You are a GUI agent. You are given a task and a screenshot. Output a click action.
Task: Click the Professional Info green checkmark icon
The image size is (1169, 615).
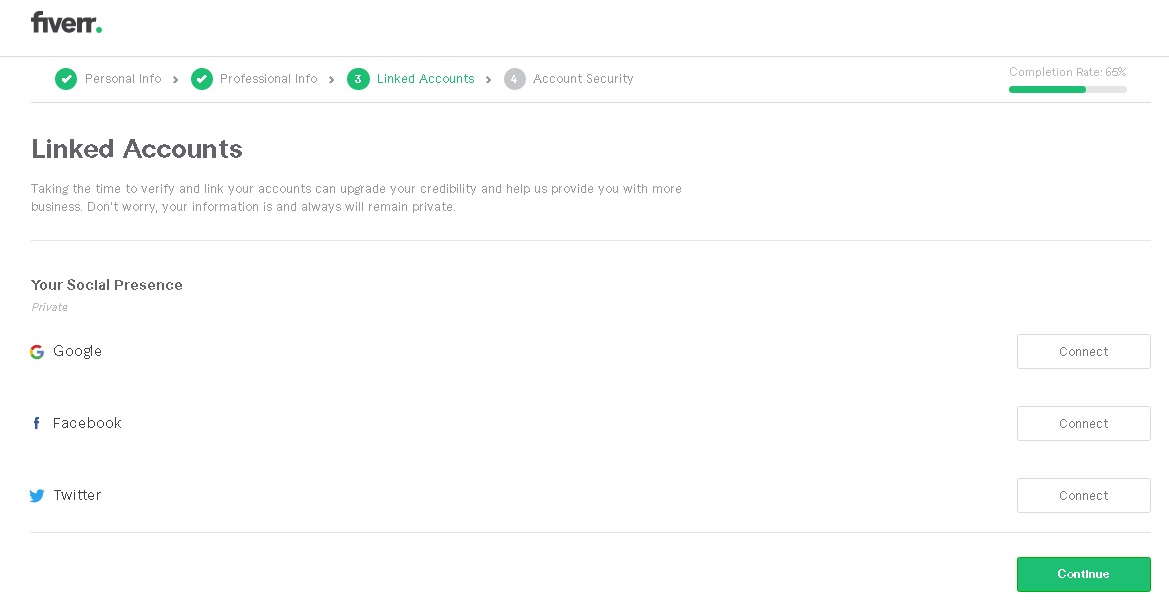pos(201,78)
